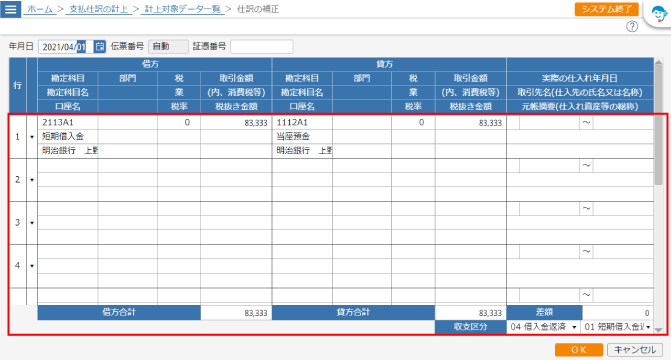Open the calendar date picker icon
The height and width of the screenshot is (360, 671).
click(x=100, y=47)
